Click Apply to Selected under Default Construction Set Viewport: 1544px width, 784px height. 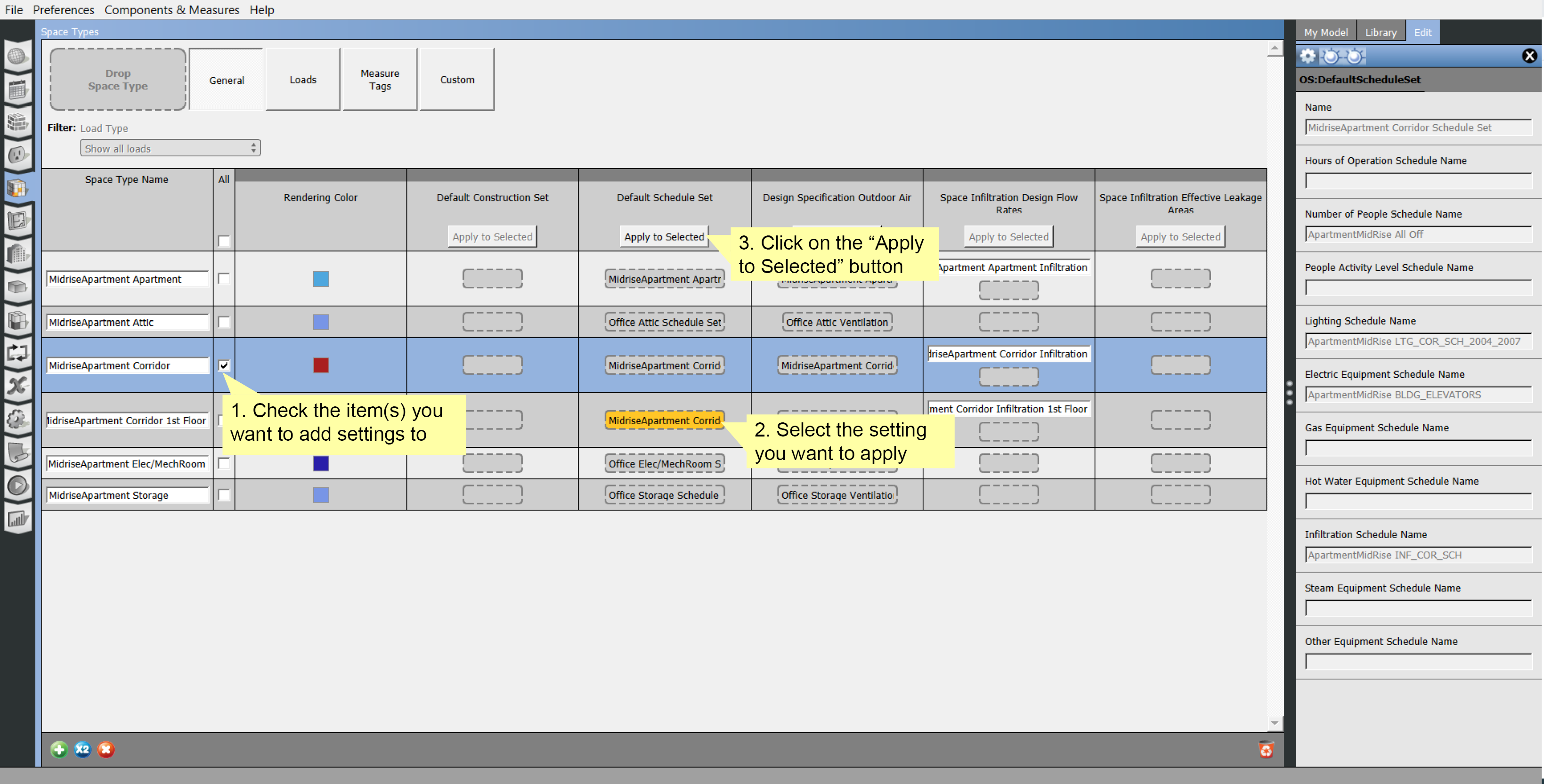[x=491, y=237]
